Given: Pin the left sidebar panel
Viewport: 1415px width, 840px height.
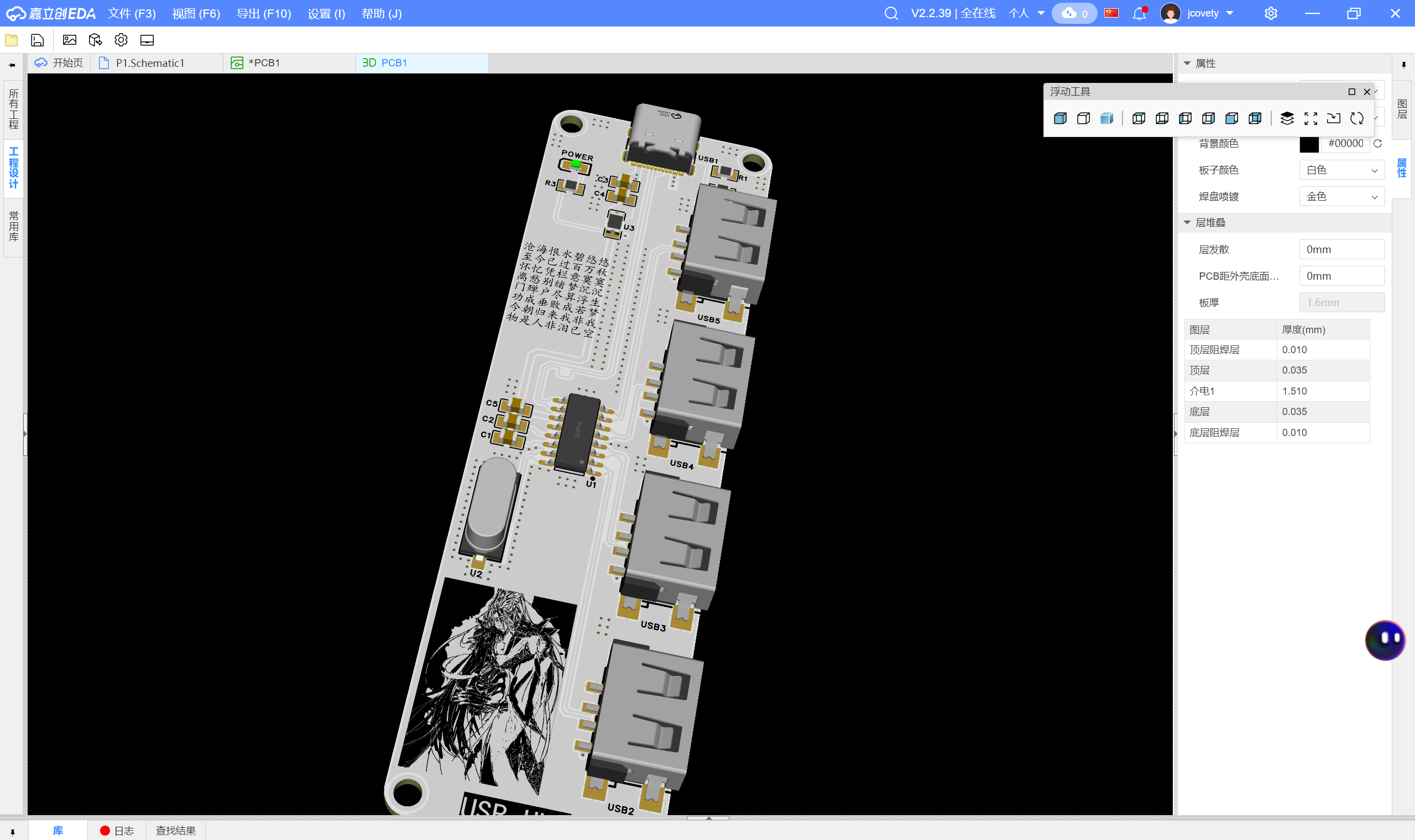Looking at the screenshot, I should (x=12, y=65).
